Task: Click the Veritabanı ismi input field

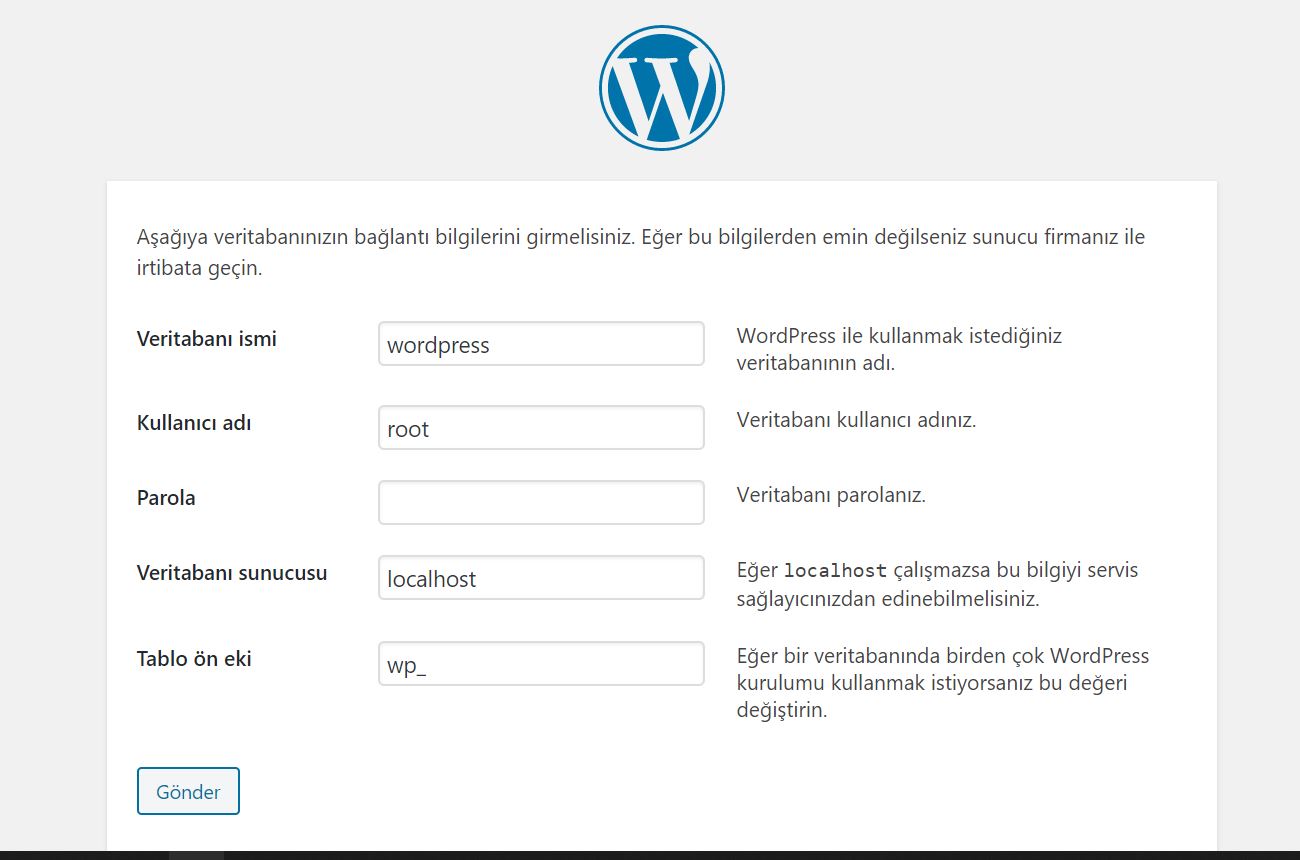Action: [x=541, y=344]
